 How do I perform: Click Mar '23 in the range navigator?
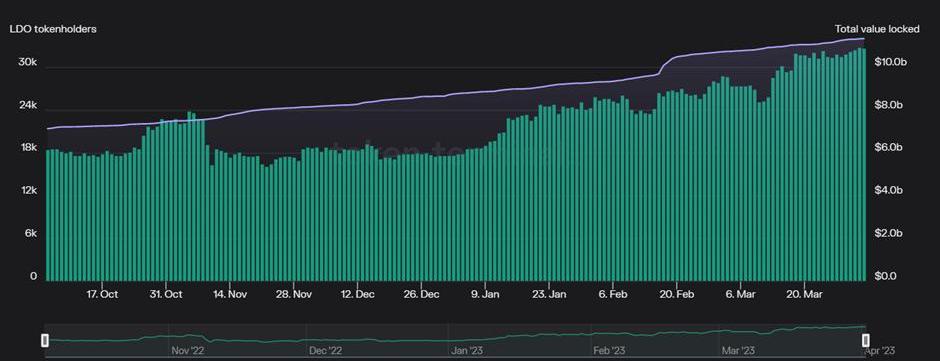(739, 351)
